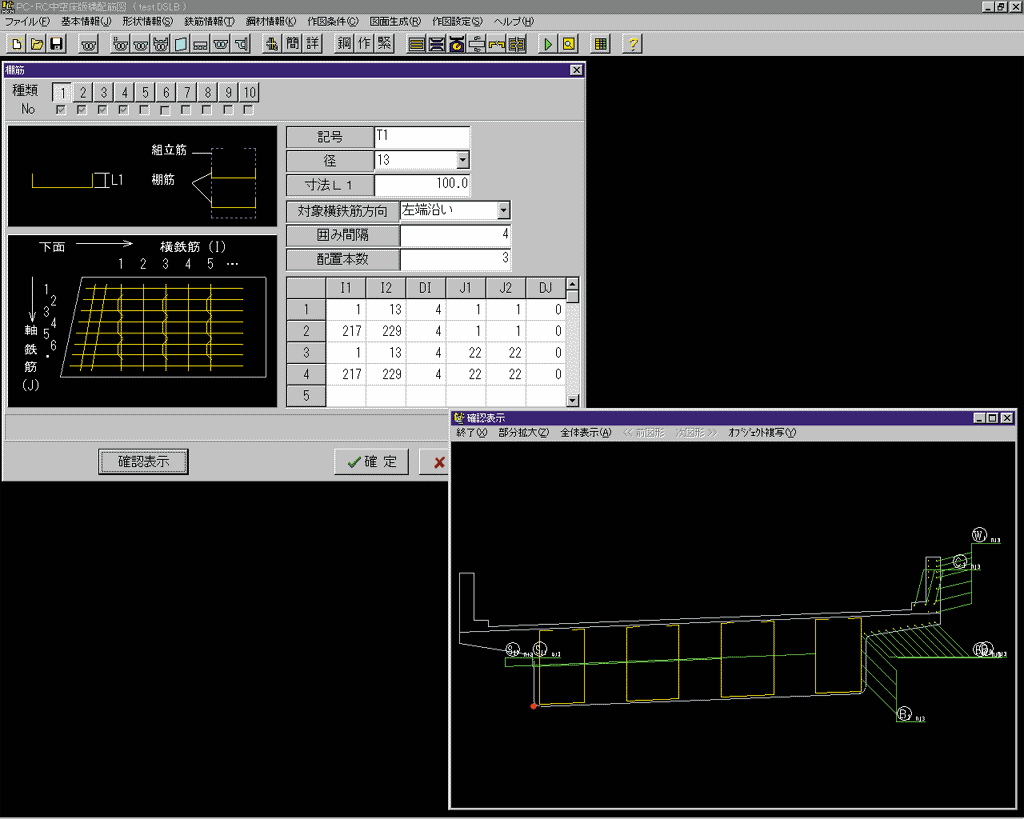Click the yellow magnifier preview icon
Image resolution: width=1024 pixels, height=819 pixels.
click(x=568, y=44)
